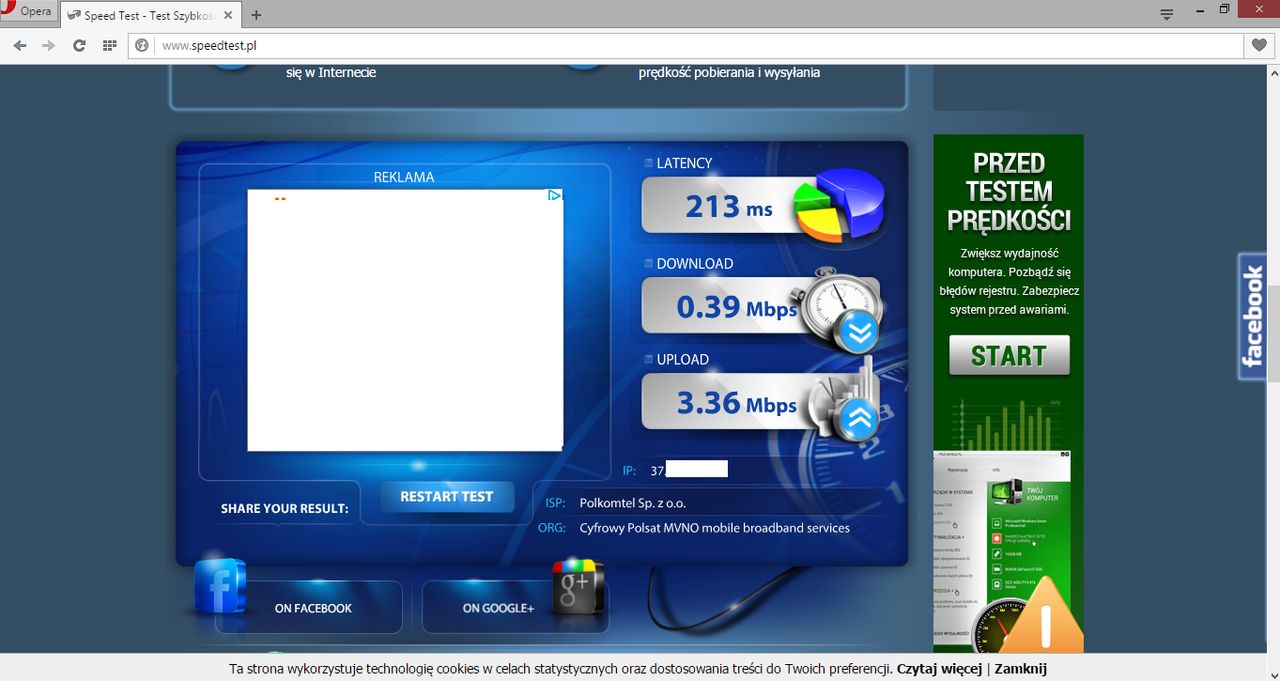This screenshot has width=1280, height=681.
Task: Click the REKLAMA ad label
Action: click(404, 177)
